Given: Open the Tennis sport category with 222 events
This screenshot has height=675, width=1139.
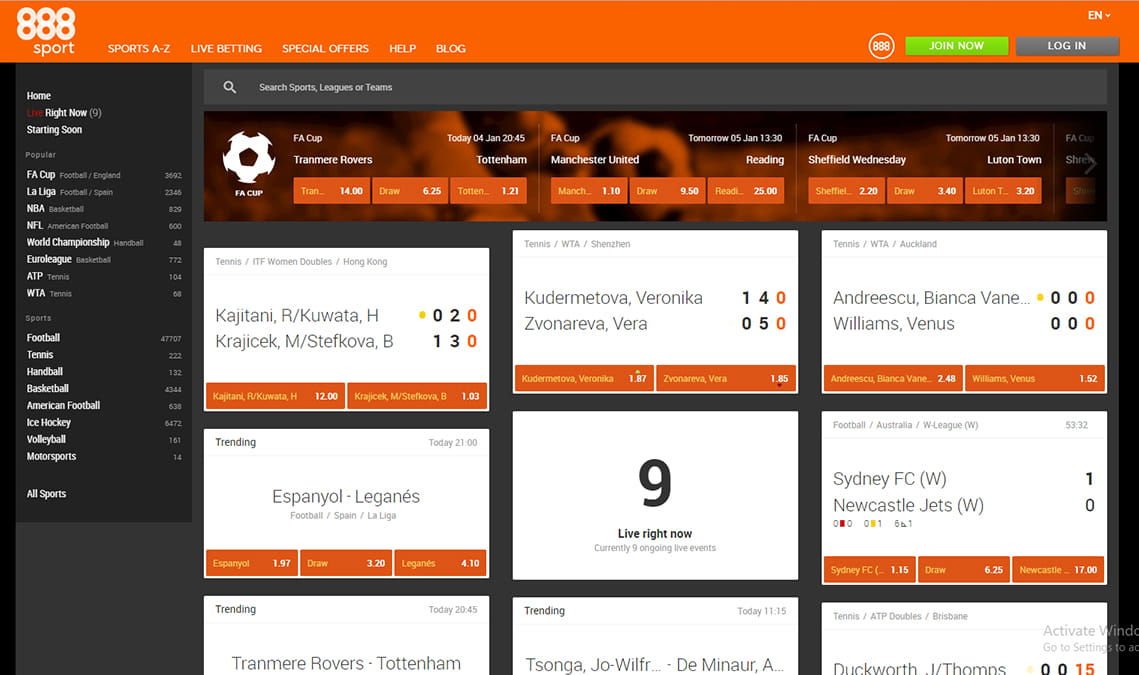Looking at the screenshot, I should tap(104, 355).
